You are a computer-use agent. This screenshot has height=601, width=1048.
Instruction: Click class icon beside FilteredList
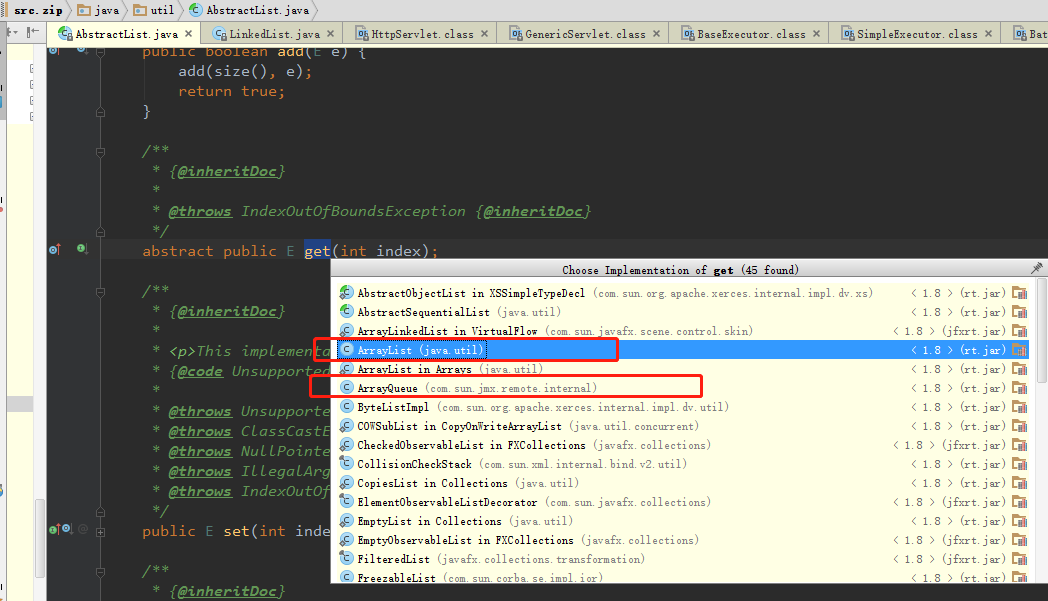pos(346,558)
